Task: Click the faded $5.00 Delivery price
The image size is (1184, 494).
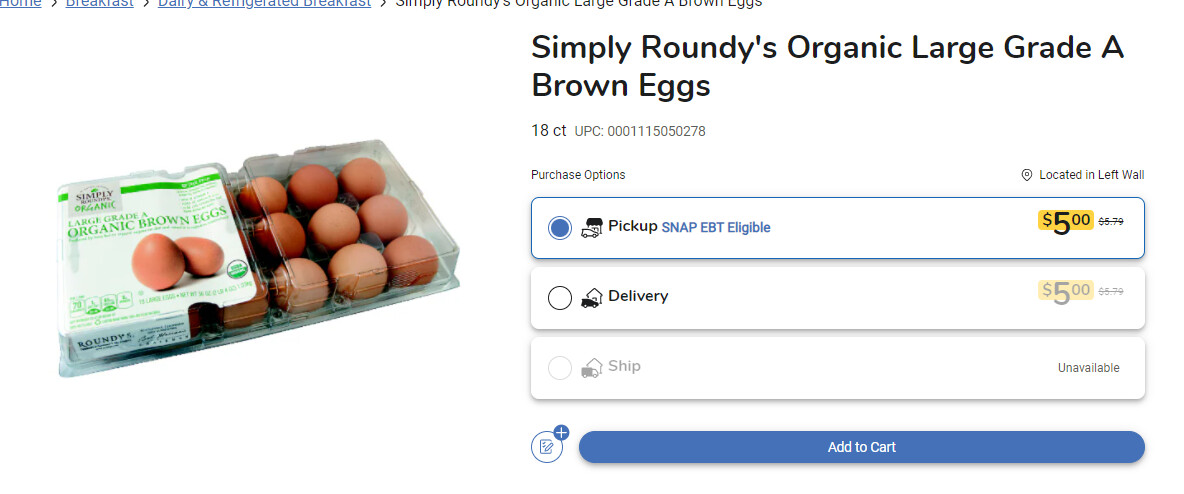Action: (1065, 291)
